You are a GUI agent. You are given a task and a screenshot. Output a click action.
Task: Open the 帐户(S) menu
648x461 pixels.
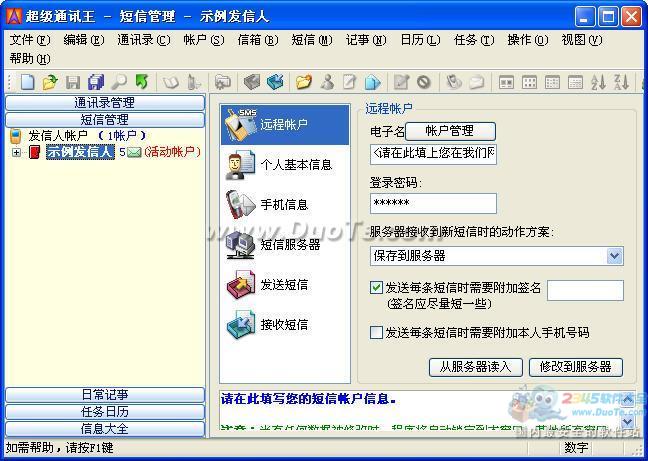pos(204,40)
